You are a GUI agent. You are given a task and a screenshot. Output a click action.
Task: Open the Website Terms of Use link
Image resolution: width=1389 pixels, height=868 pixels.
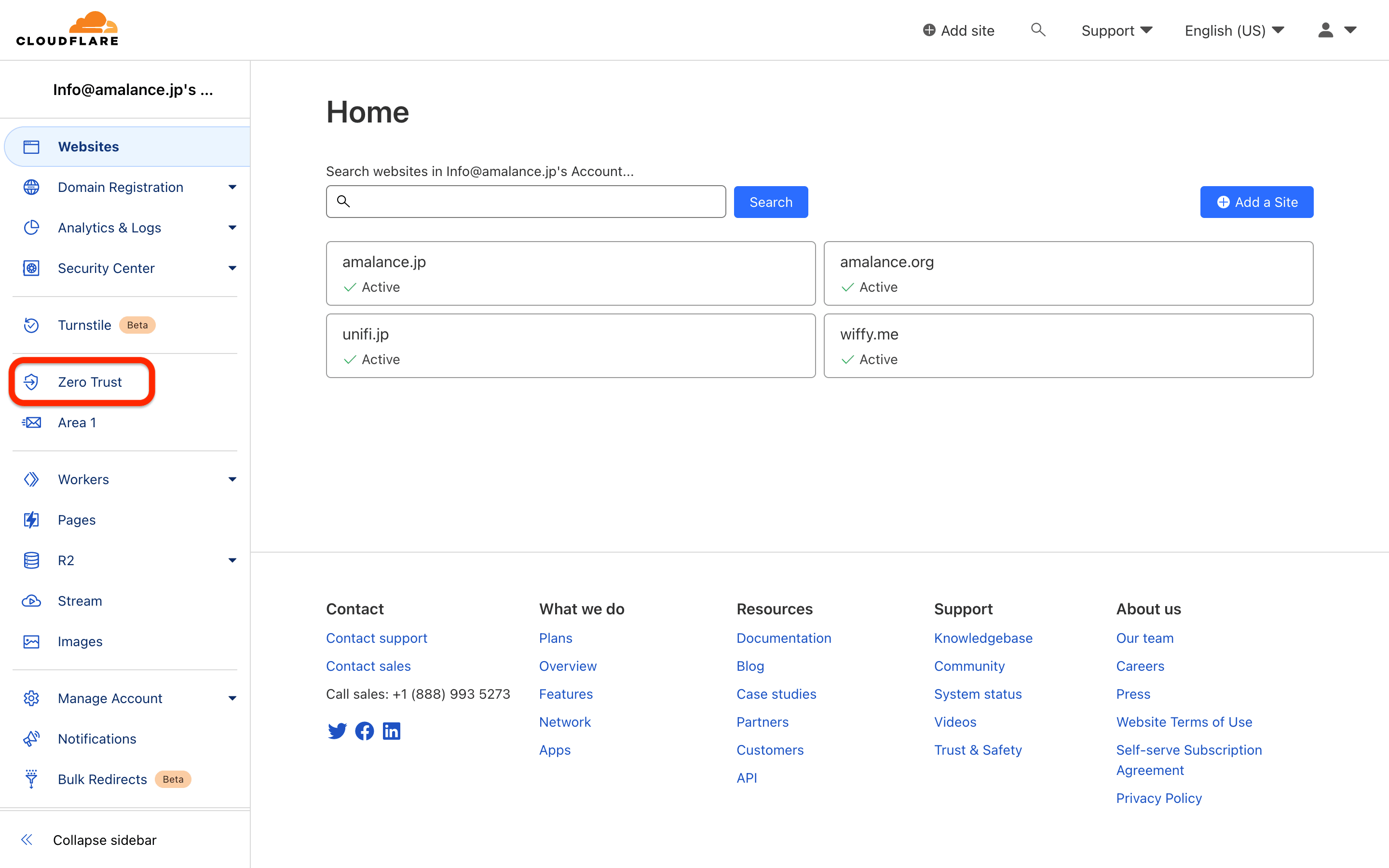coord(1184,721)
